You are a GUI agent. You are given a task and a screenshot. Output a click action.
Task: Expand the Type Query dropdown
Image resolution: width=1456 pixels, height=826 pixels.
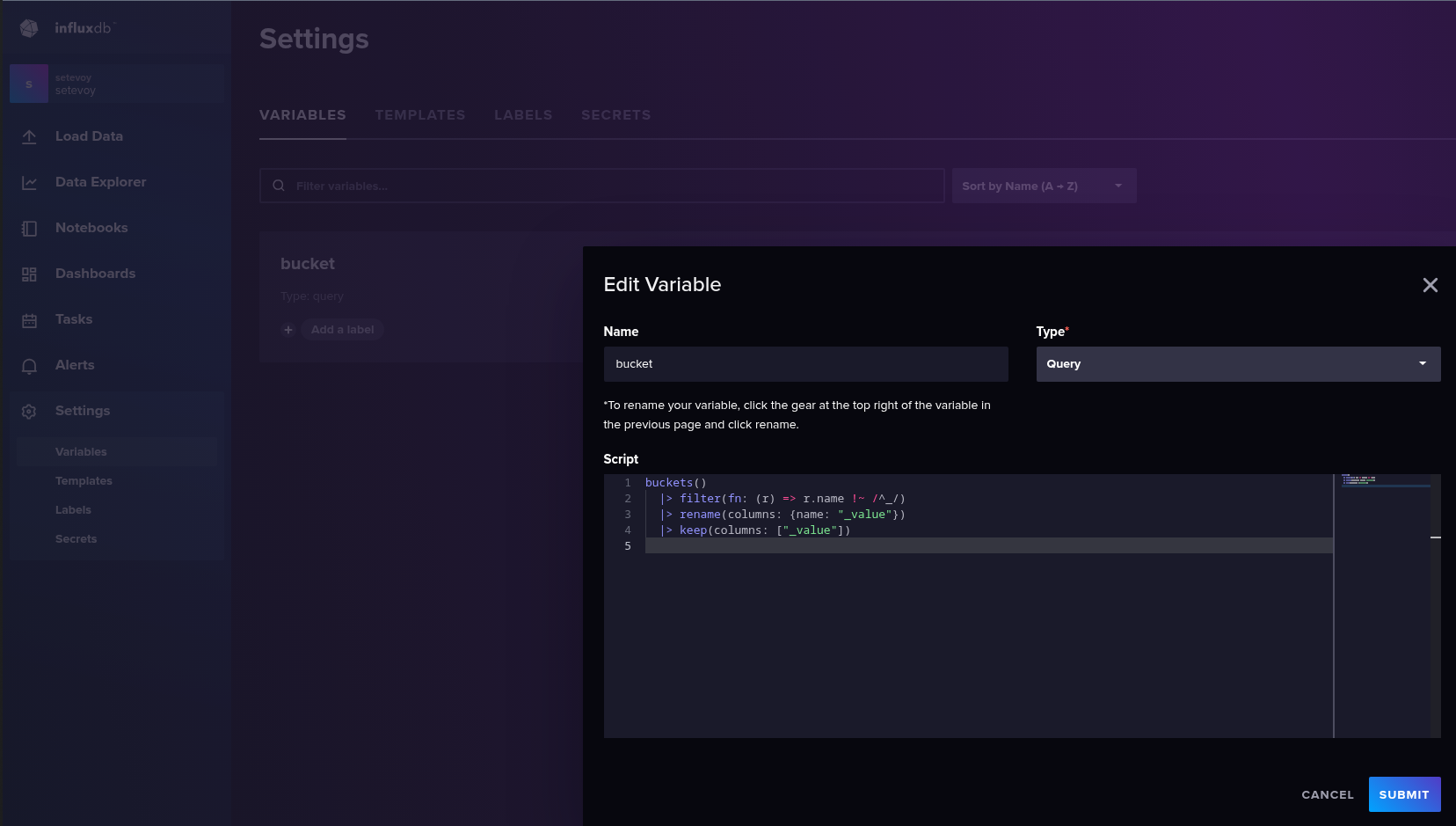1237,364
